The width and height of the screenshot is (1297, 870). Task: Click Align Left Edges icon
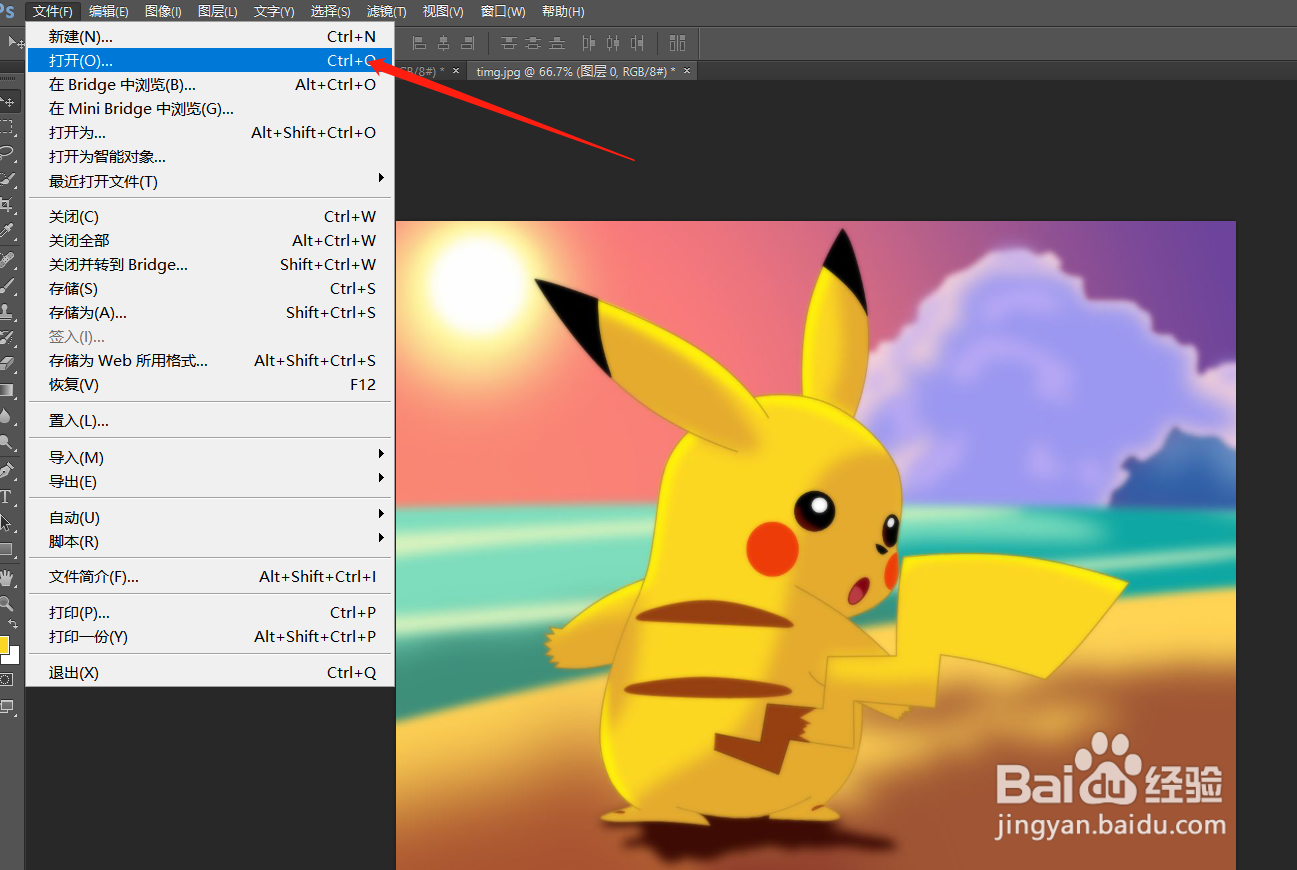click(x=419, y=43)
